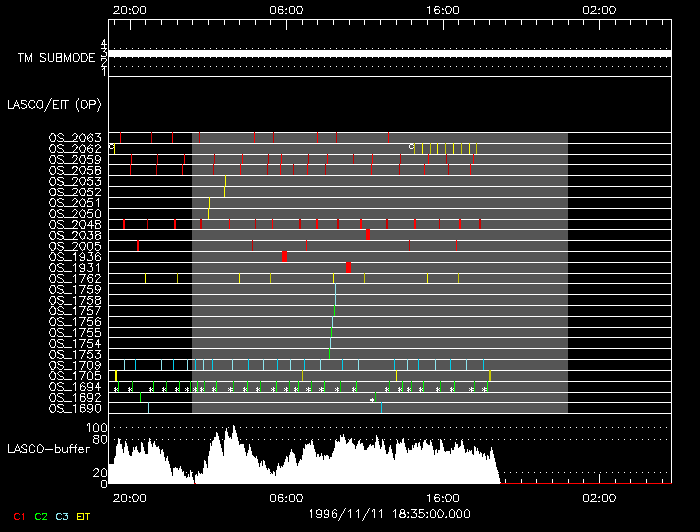
Task: Click the EIT legend label
Action: (x=84, y=516)
